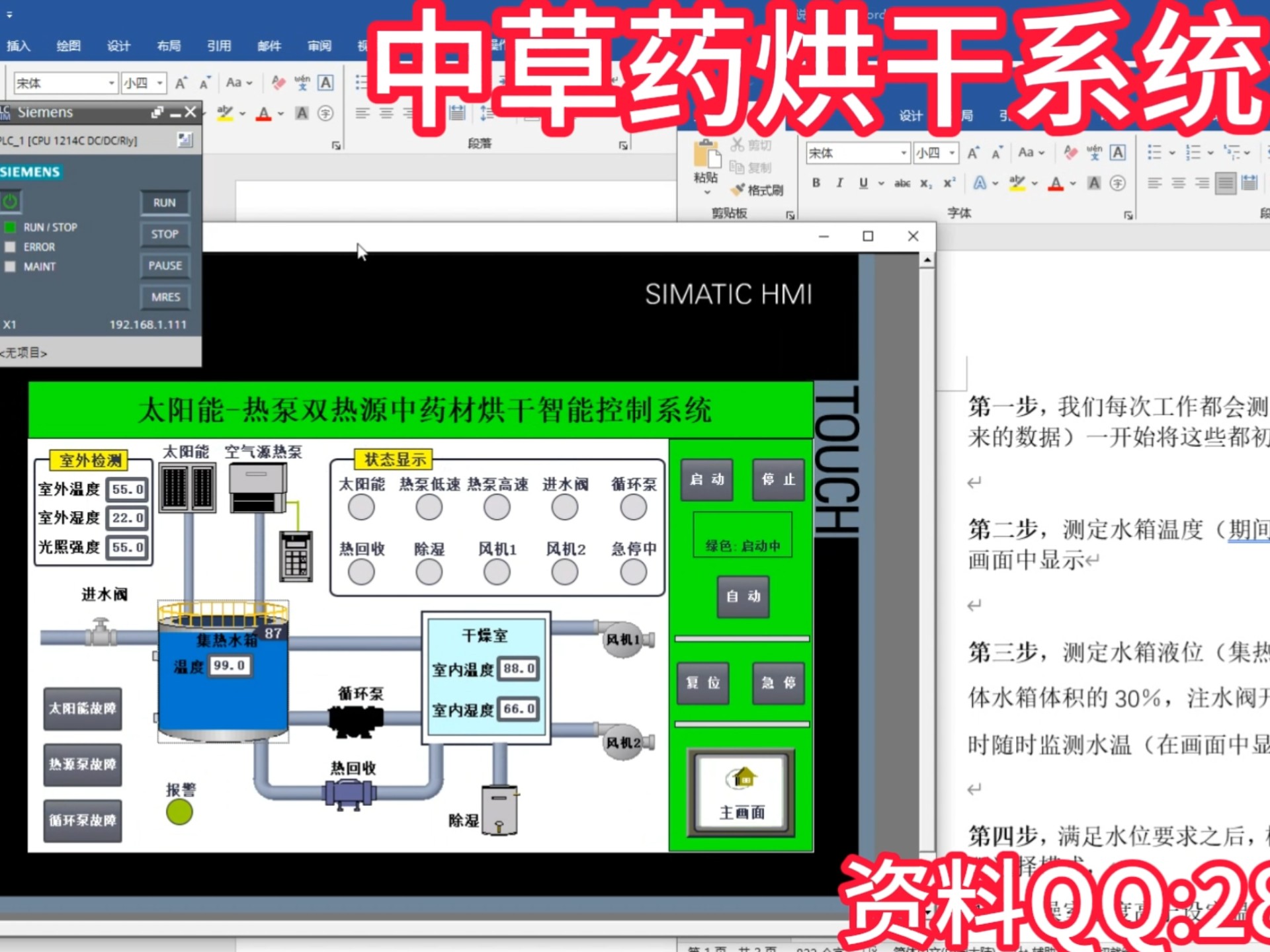Viewport: 1270px width, 952px height.
Task: Center text in front Word window
Action: click(1179, 183)
